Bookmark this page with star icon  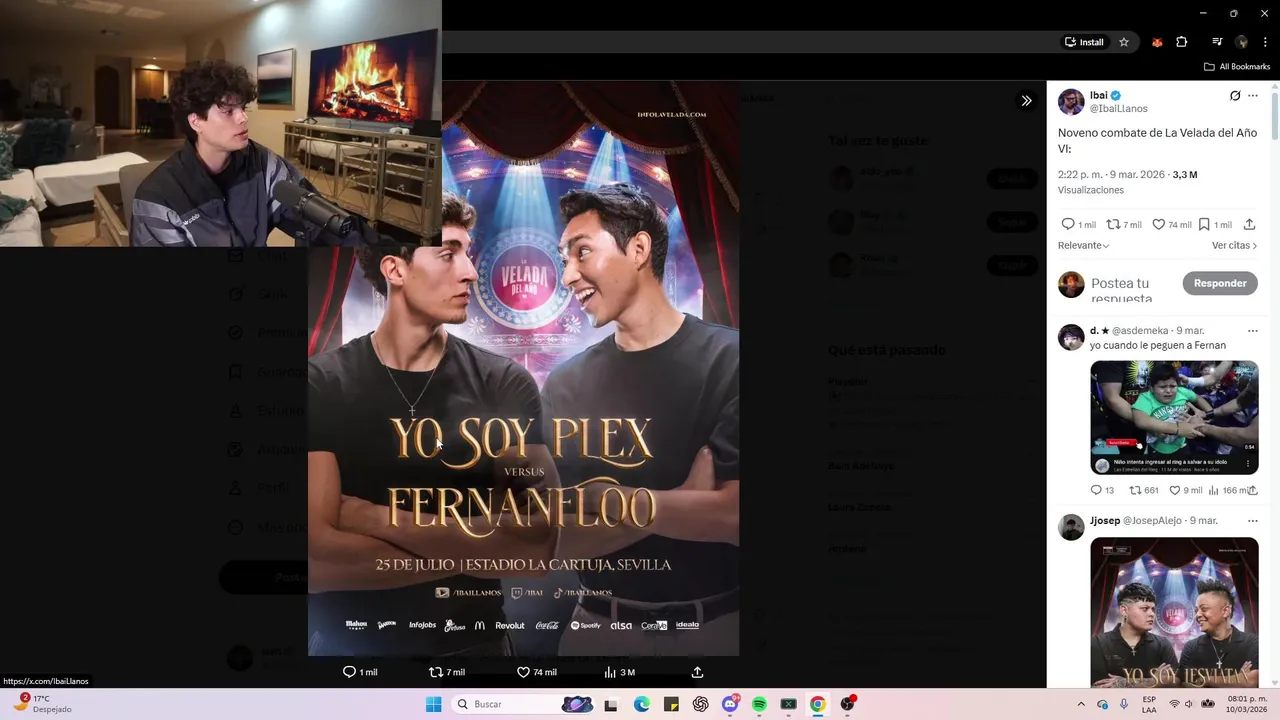(1124, 42)
